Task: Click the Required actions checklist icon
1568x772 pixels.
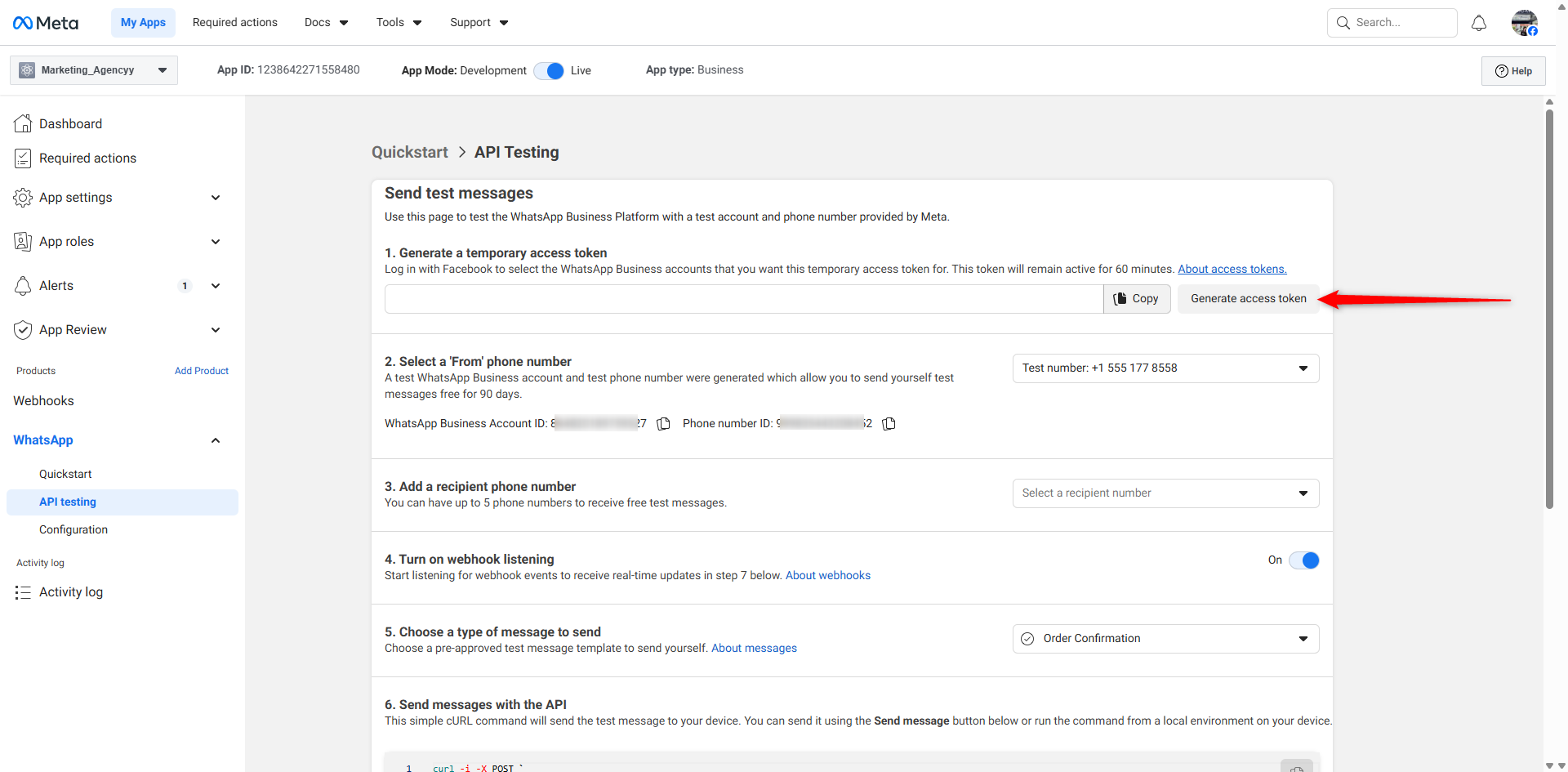Action: [x=23, y=158]
